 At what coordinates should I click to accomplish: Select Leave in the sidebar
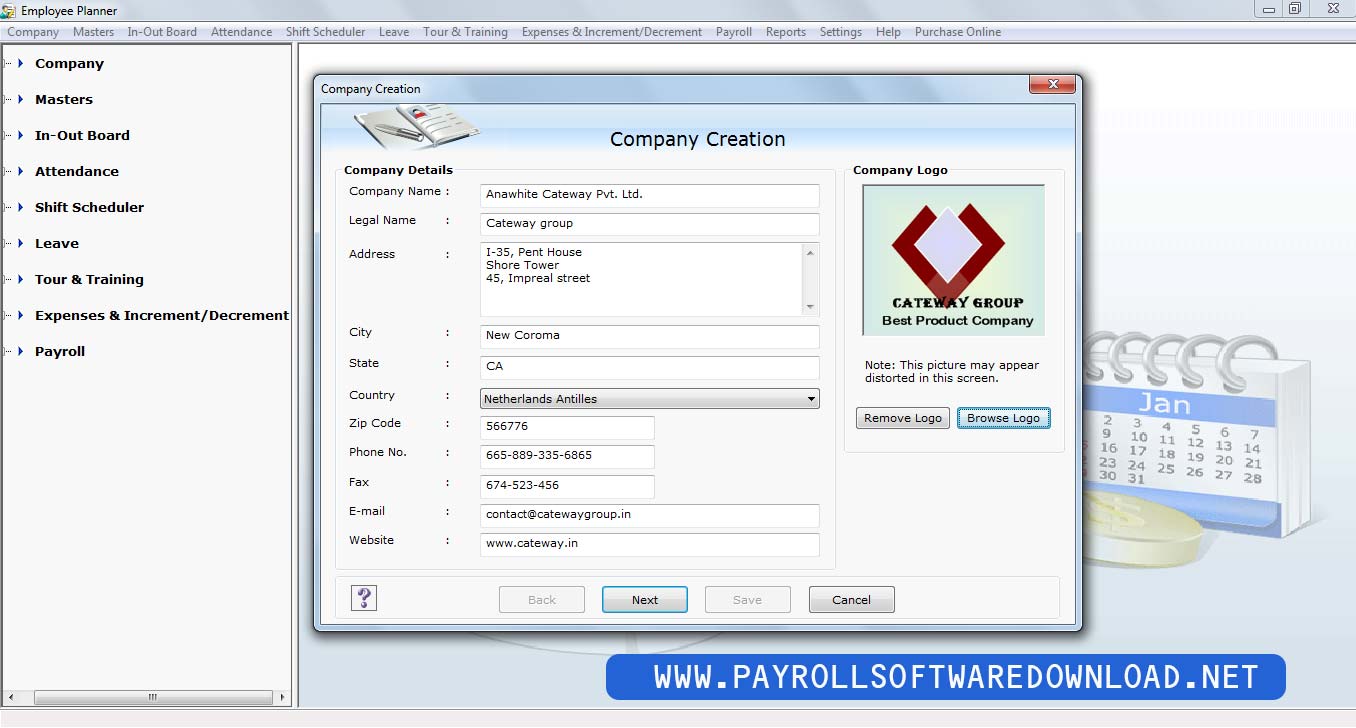point(57,243)
